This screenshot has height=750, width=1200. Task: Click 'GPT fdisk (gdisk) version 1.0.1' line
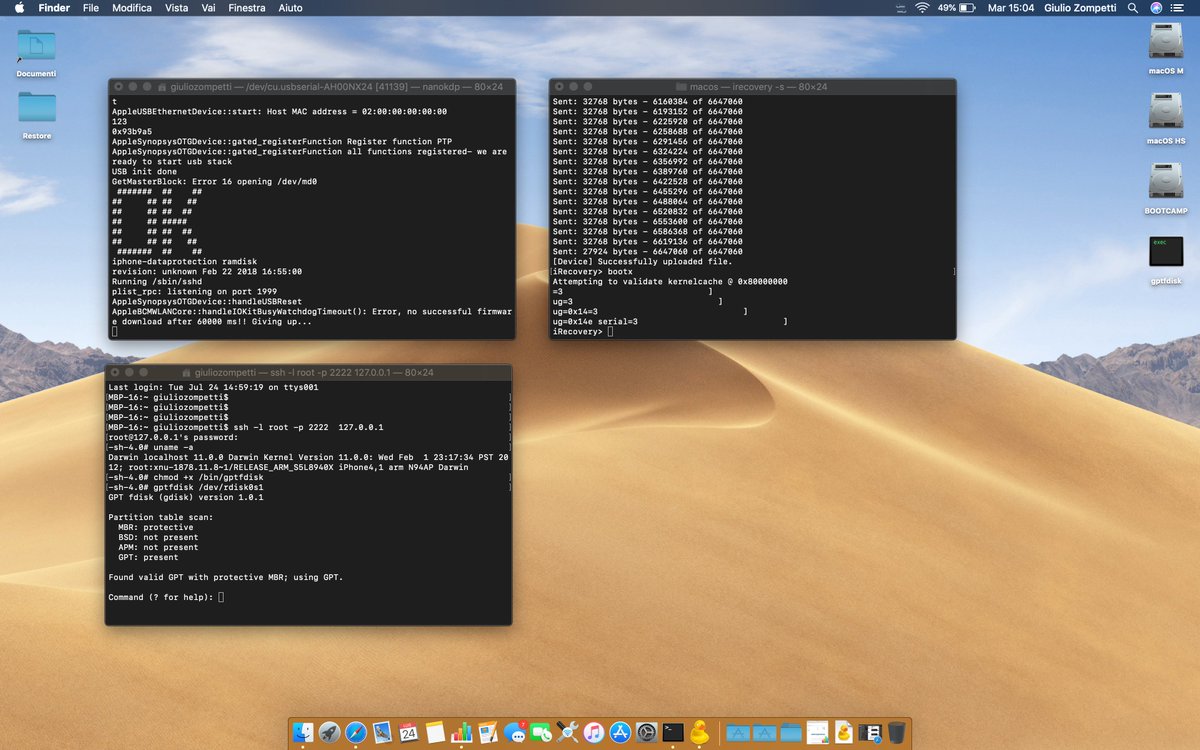185,497
